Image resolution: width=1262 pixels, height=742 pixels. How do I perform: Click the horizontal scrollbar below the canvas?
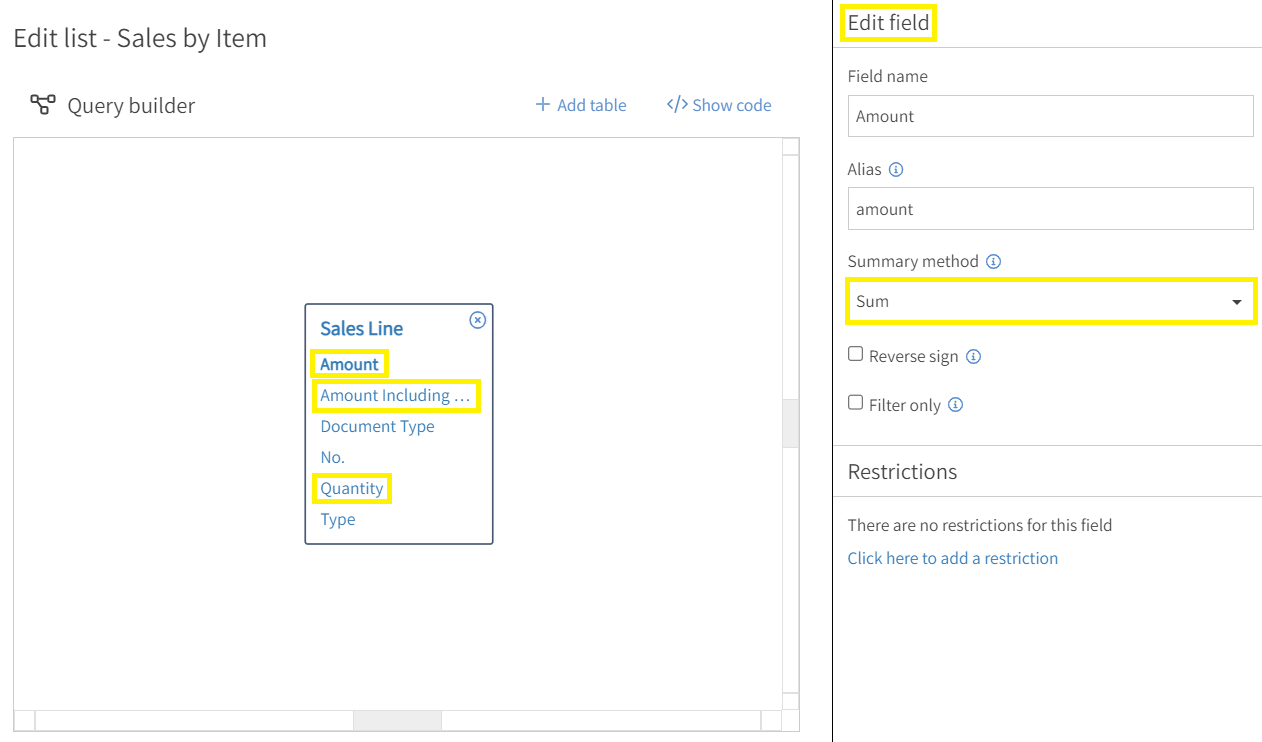click(x=397, y=720)
